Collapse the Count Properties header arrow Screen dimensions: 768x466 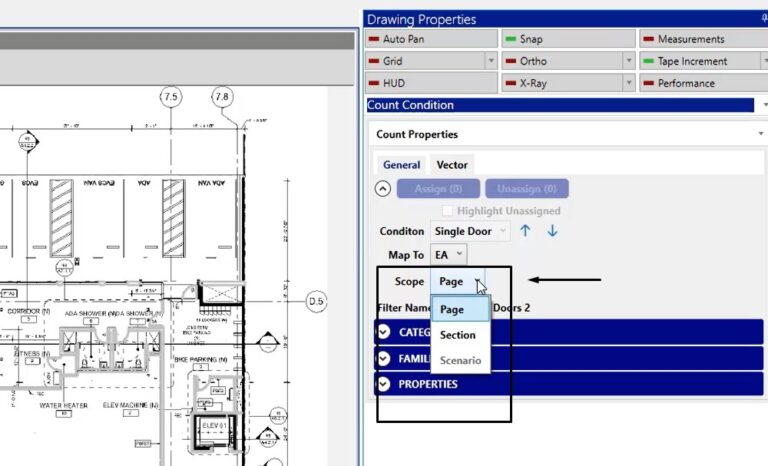click(761, 134)
